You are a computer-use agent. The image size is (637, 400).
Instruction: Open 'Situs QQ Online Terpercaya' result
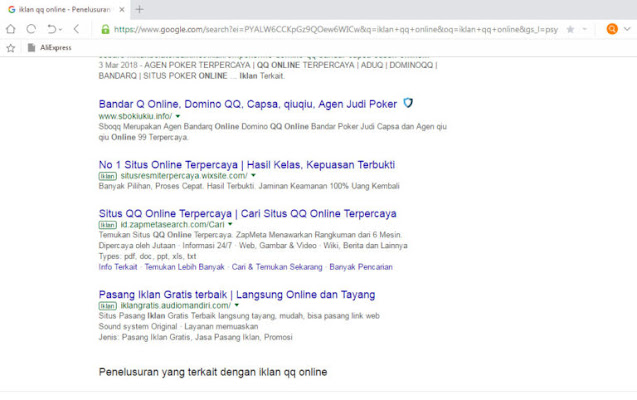coord(247,213)
